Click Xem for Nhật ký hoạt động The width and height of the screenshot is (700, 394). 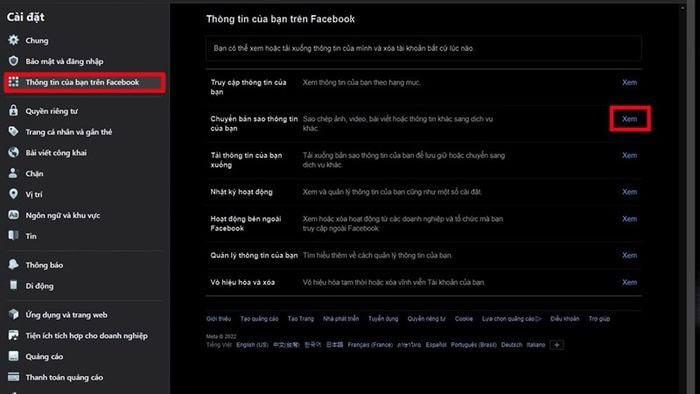point(629,192)
